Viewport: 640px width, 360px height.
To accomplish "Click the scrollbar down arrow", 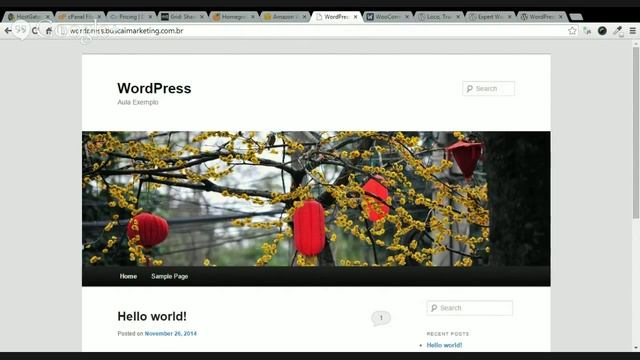I will [x=636, y=348].
